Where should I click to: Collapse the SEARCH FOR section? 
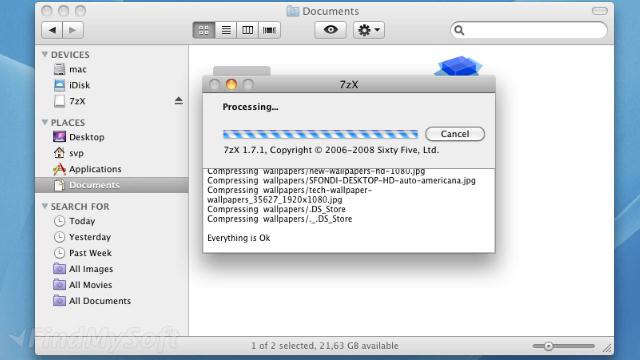click(x=45, y=206)
